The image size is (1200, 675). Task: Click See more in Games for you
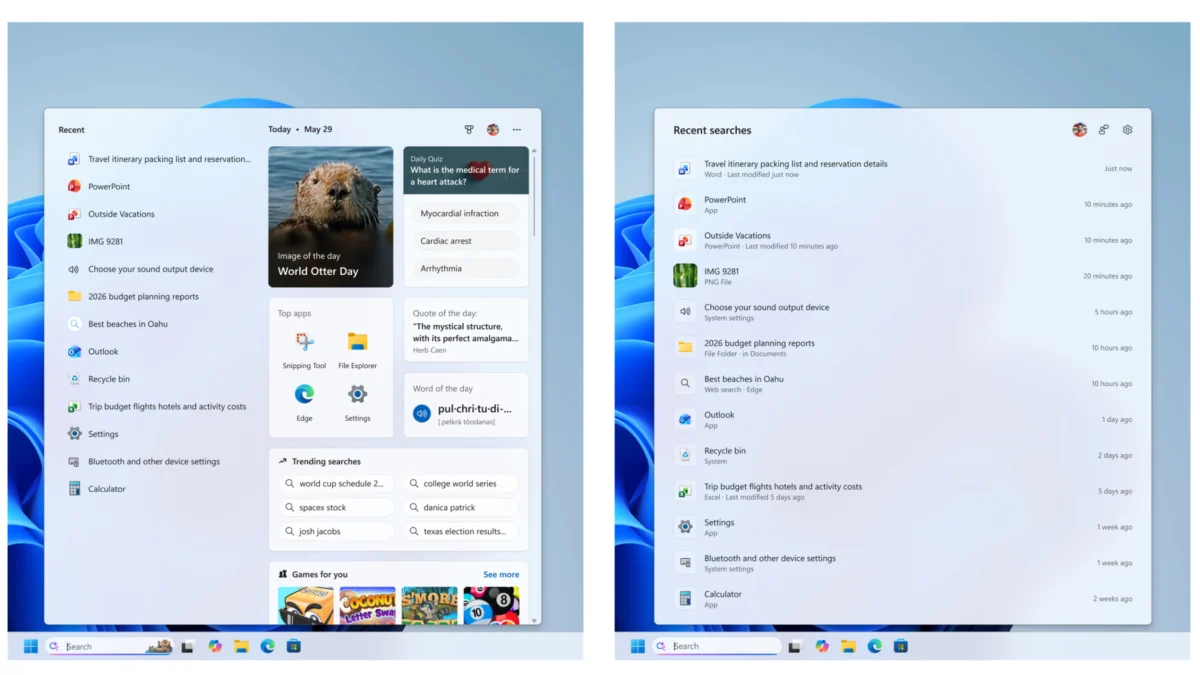pyautogui.click(x=501, y=575)
